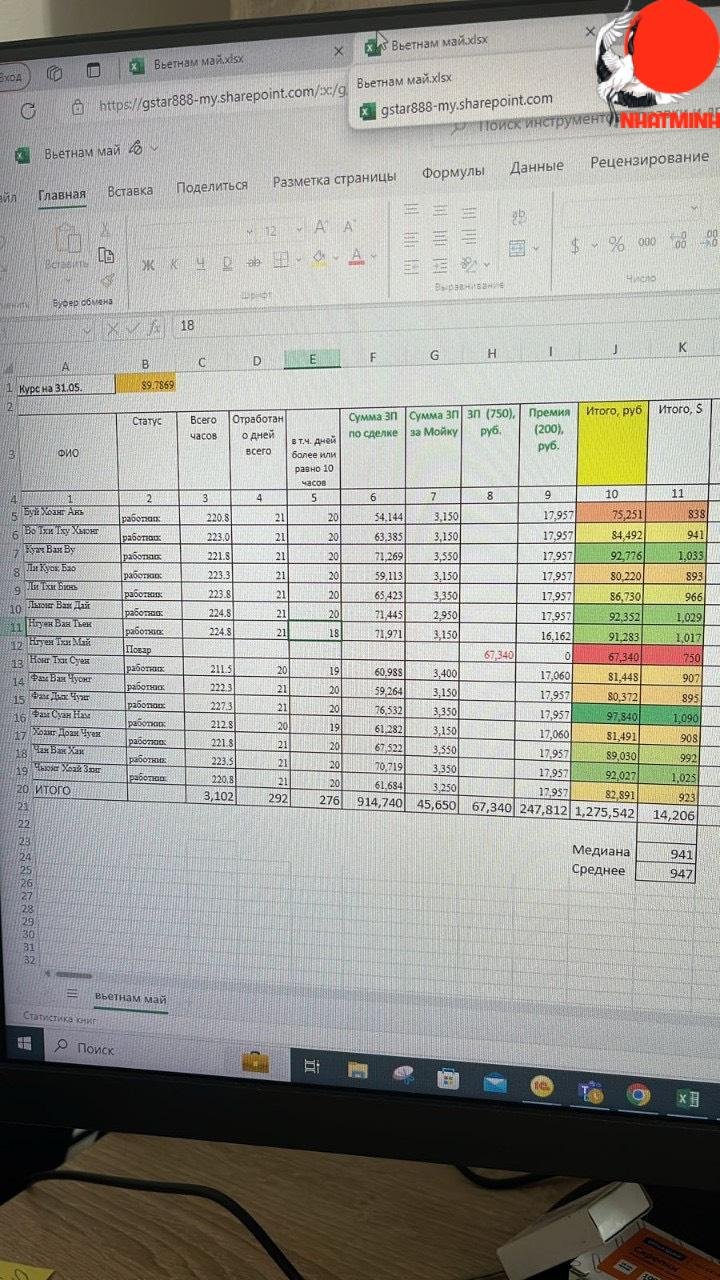720x1280 pixels.
Task: Click the Медиана value 941
Action: pyautogui.click(x=667, y=855)
